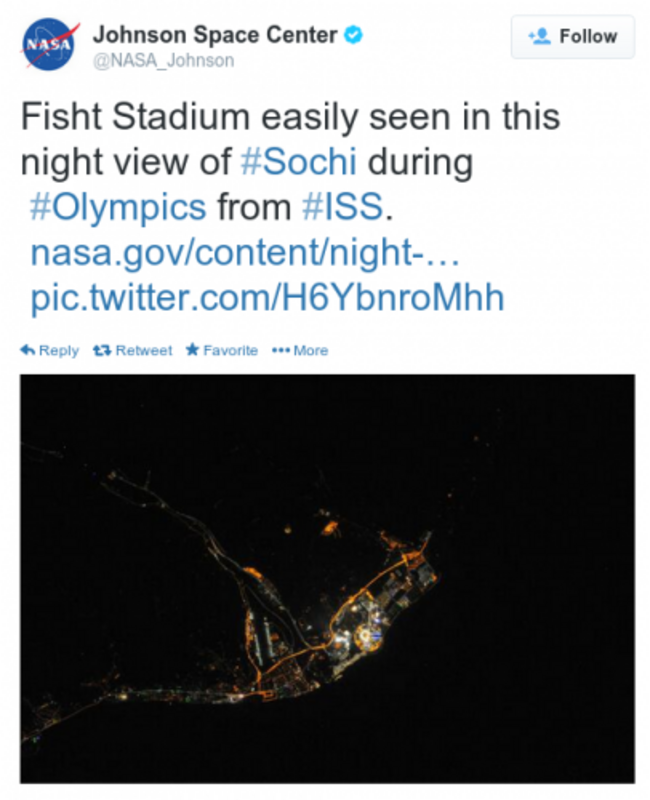Image resolution: width=650 pixels, height=800 pixels.
Task: Click the blue verified badge icon
Action: click(353, 35)
